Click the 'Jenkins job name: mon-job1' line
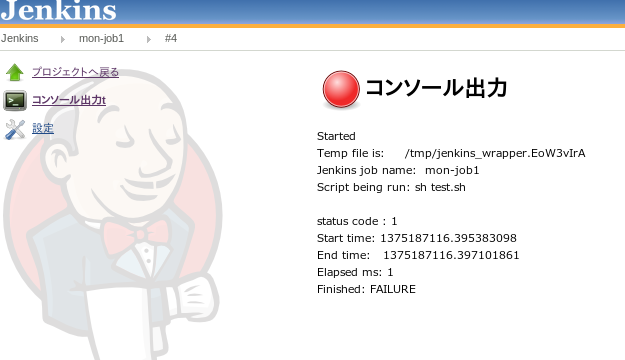625x360 pixels. pos(398,170)
